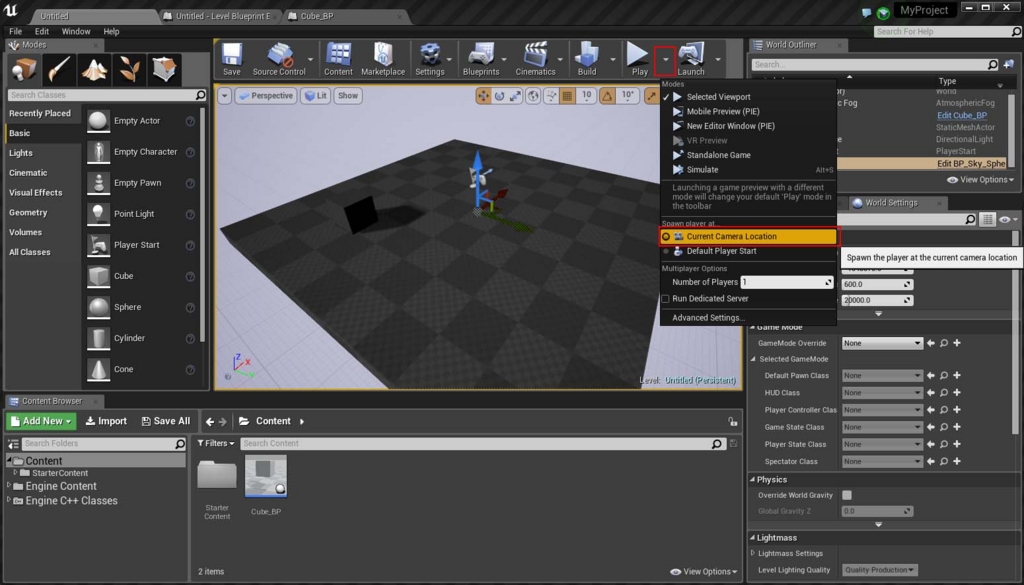
Task: Expand StarterContent folder in tree
Action: pyautogui.click(x=16, y=472)
